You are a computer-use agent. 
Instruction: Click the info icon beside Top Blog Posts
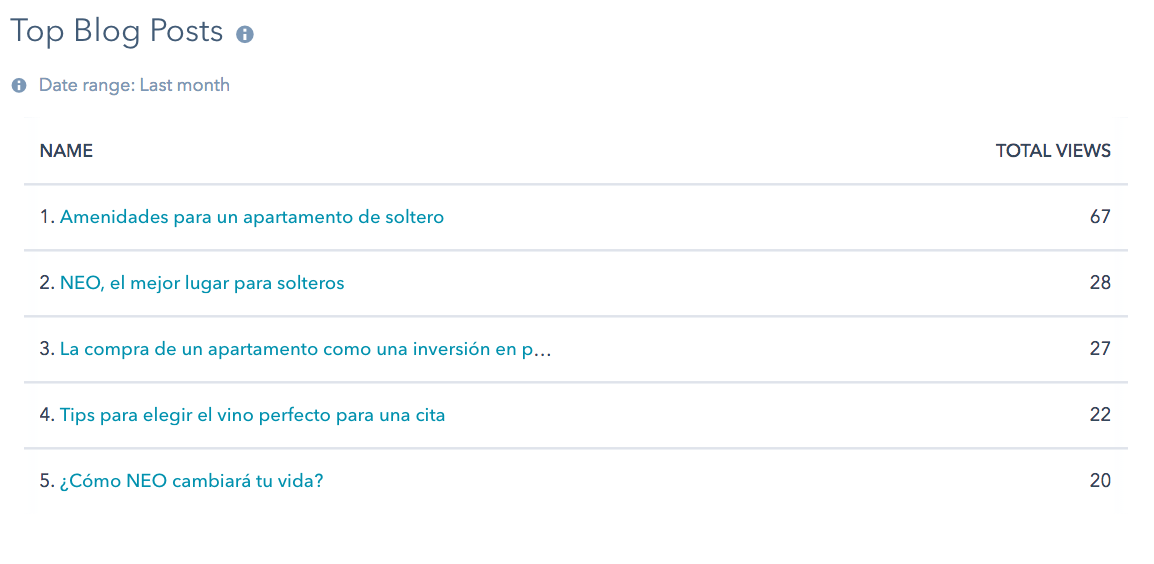click(x=245, y=35)
